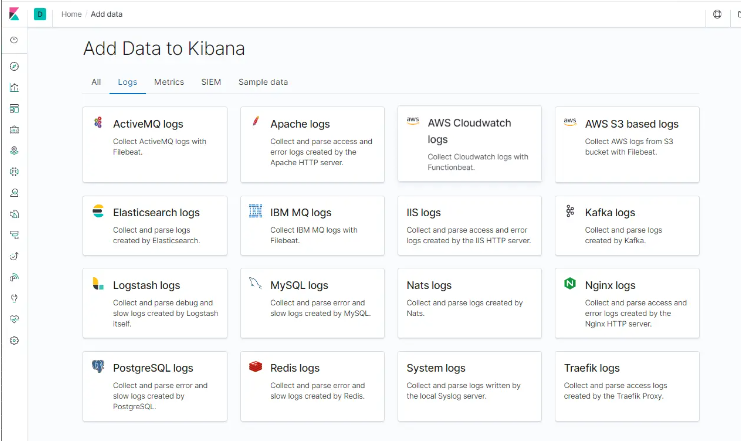Open the Logstash logs card title
The width and height of the screenshot is (741, 441).
(x=146, y=285)
